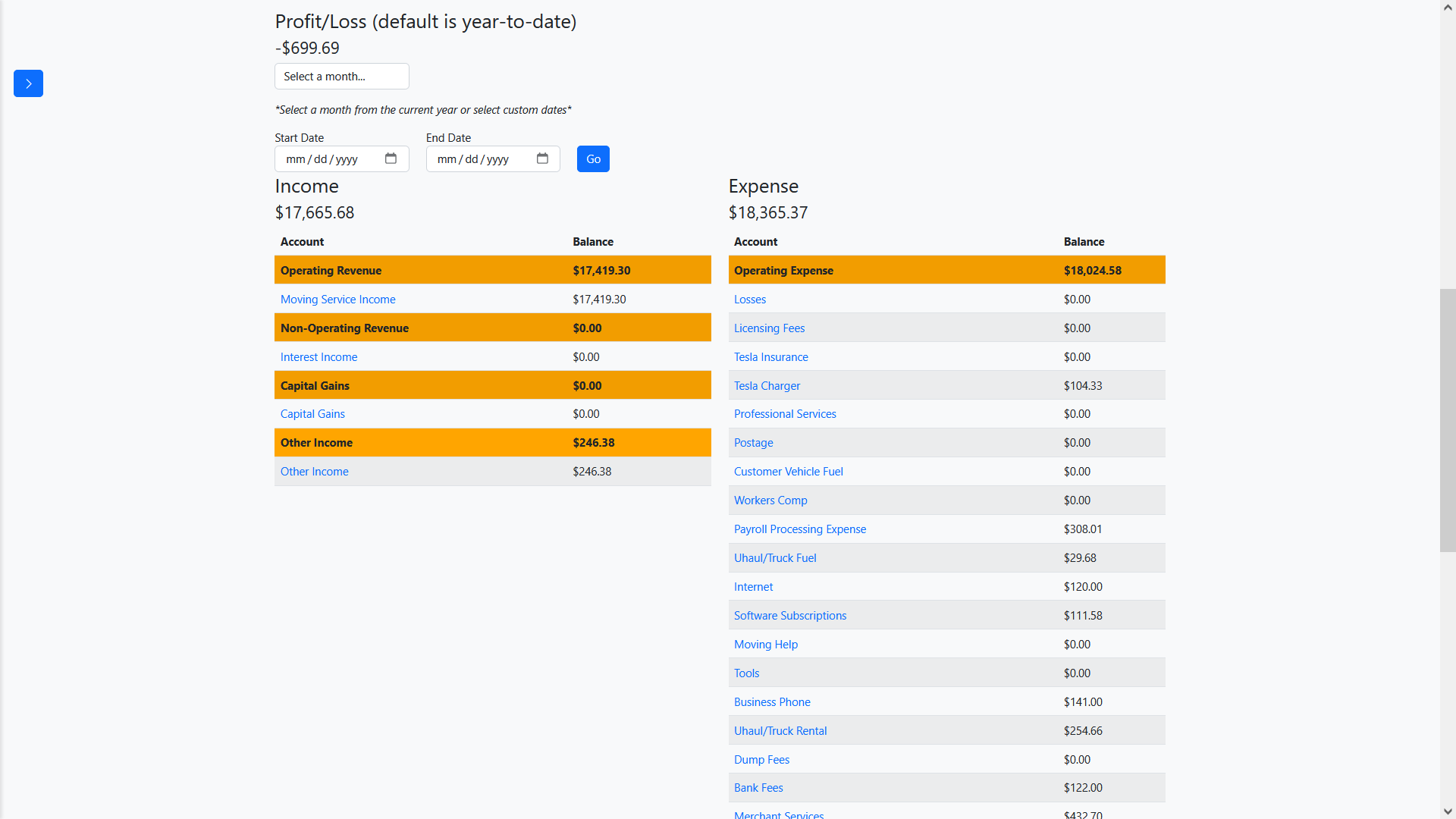Screen dimensions: 1456x819
Task: Open the Tesla Charger expense account
Action: coord(767,385)
